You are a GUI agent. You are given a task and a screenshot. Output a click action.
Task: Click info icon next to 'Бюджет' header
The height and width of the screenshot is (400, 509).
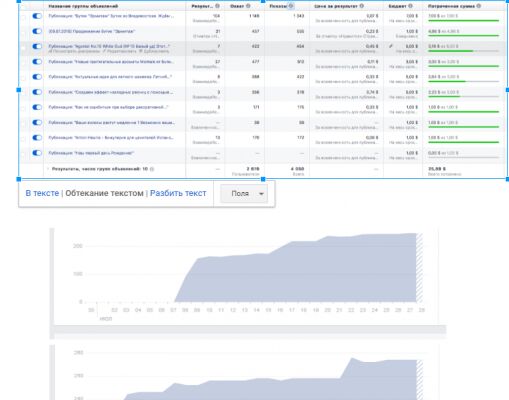[410, 6]
